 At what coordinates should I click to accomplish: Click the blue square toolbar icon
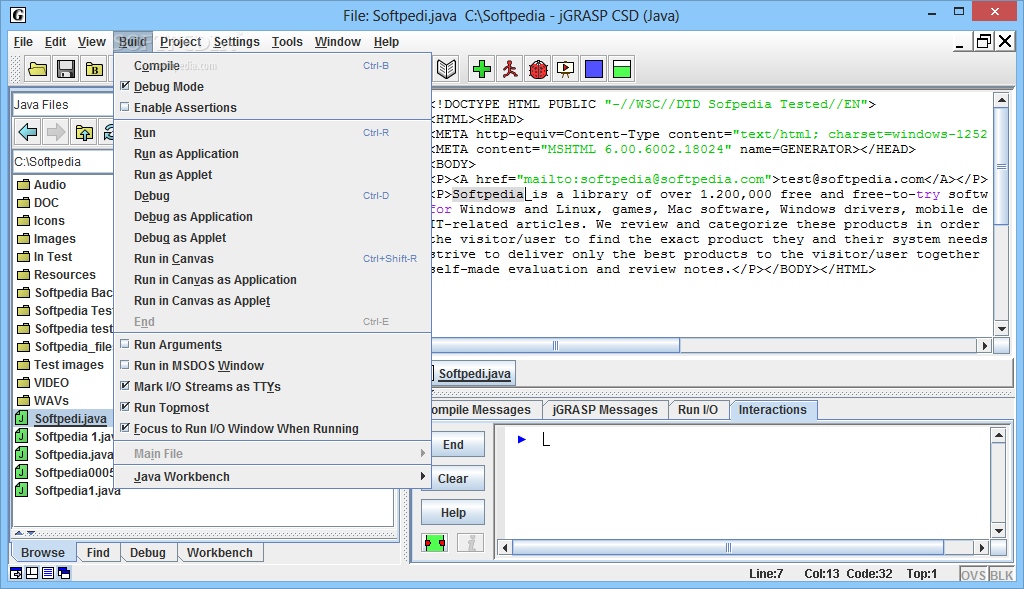click(x=594, y=69)
